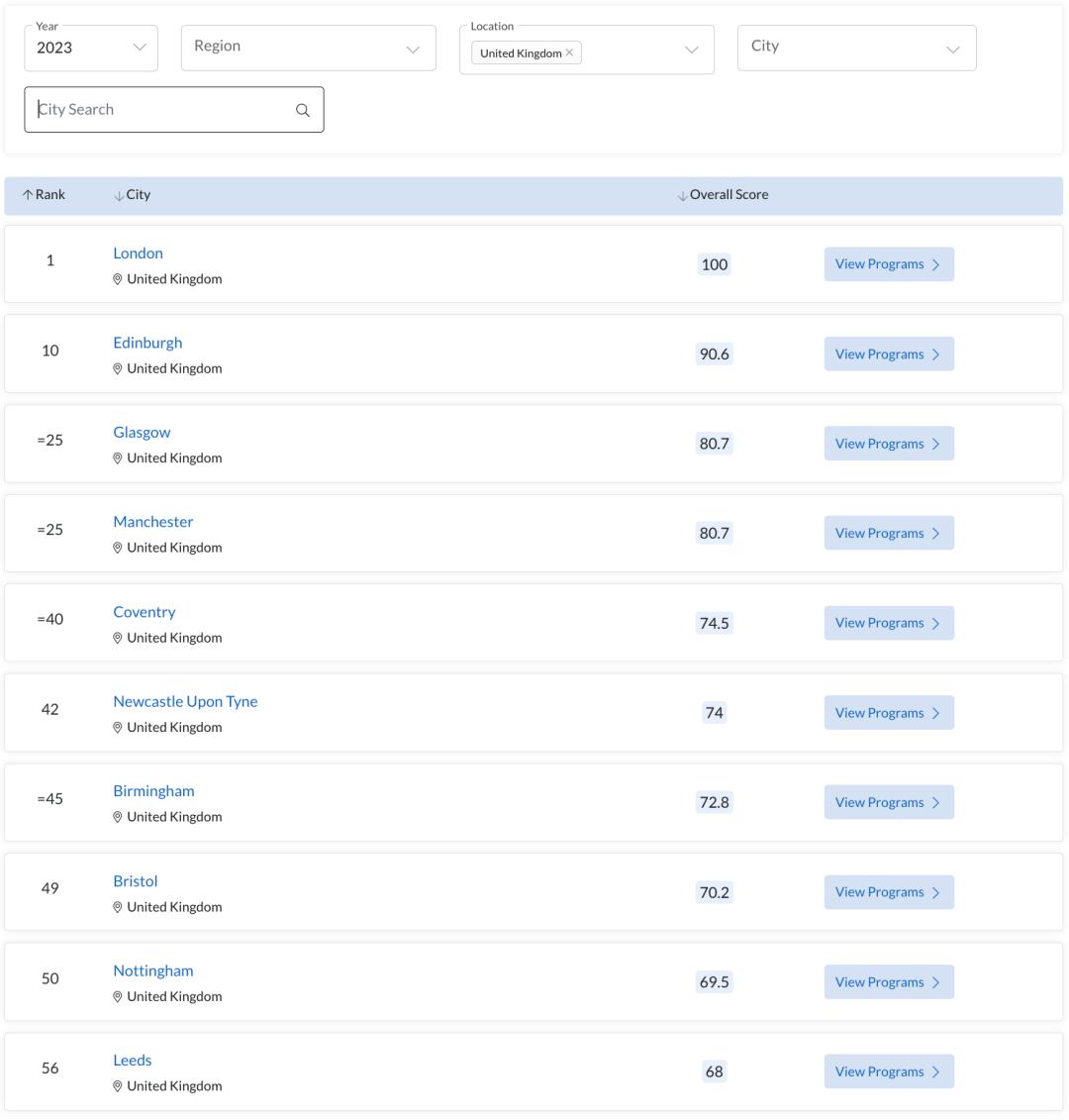The image size is (1069, 1120).
Task: Open the Manchester city link
Action: point(153,522)
